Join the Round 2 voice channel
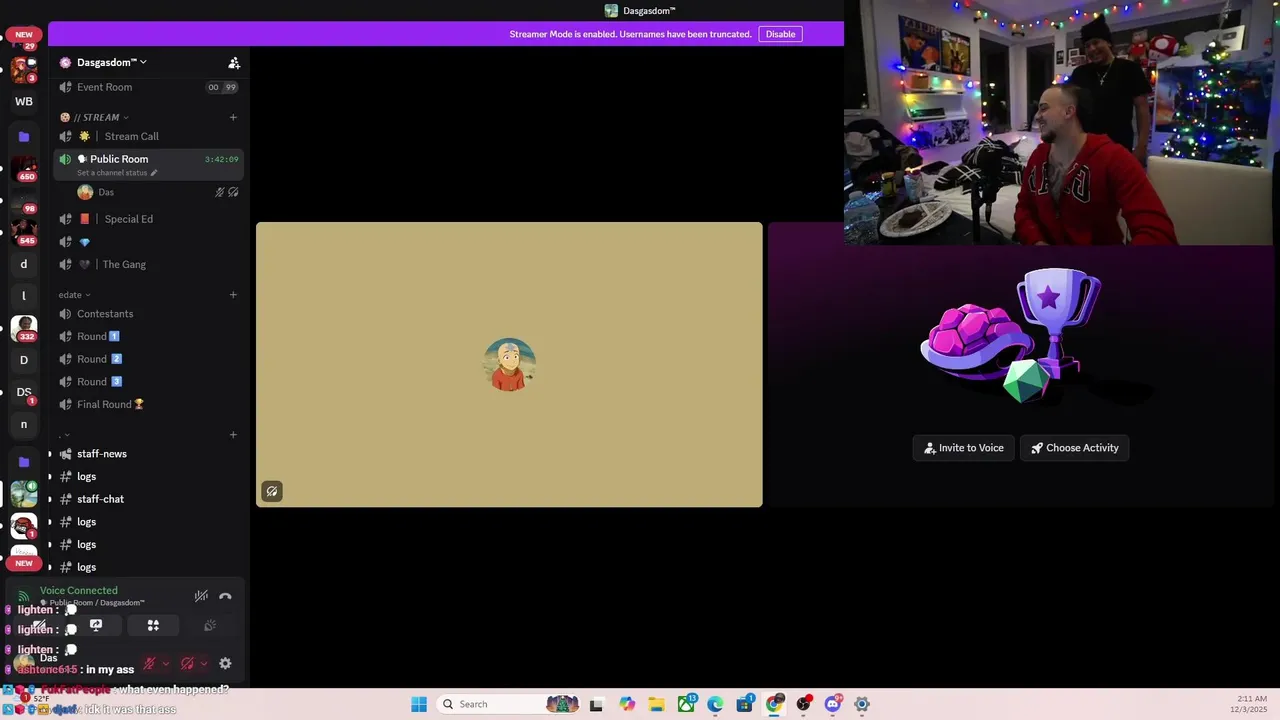This screenshot has height=720, width=1280. click(x=150, y=359)
